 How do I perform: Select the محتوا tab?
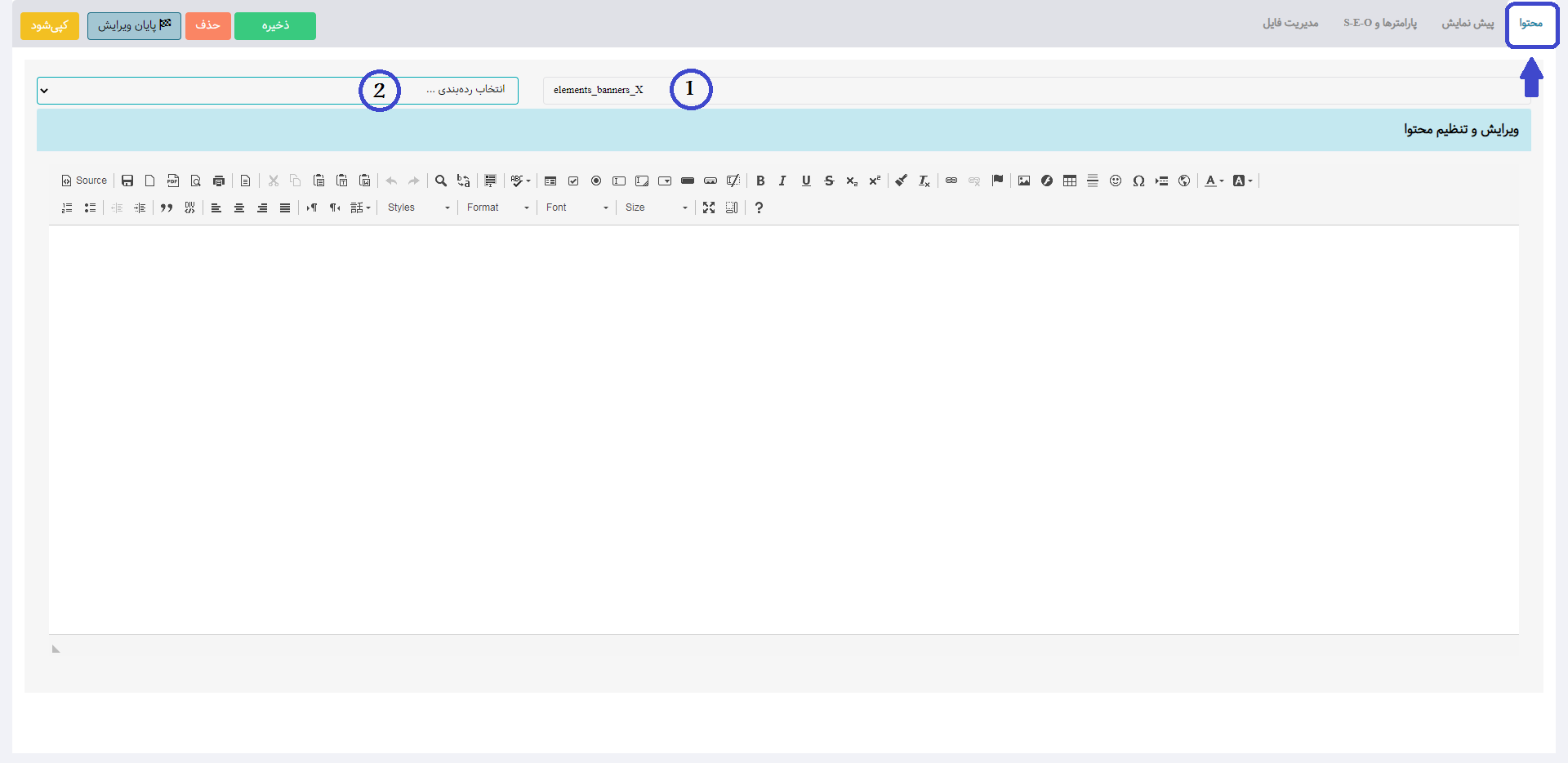pos(1531,24)
